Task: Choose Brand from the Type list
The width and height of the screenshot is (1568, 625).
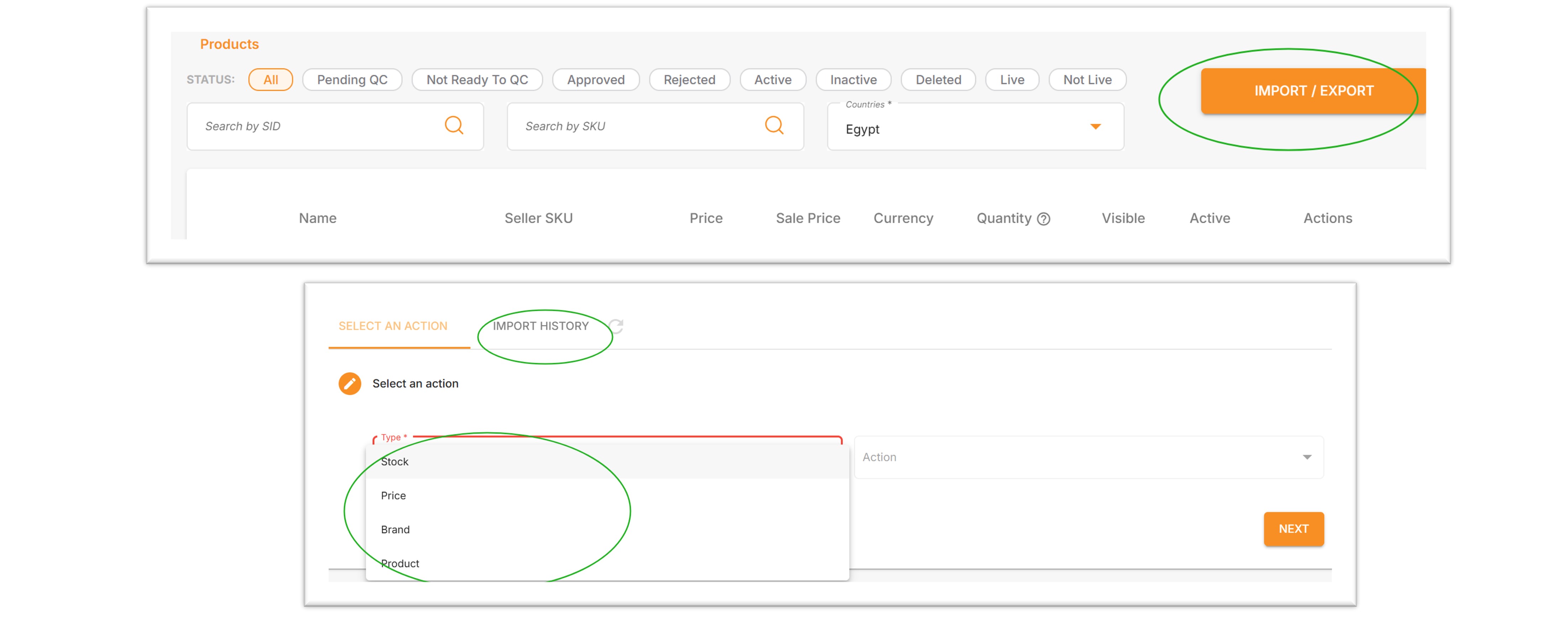Action: [x=607, y=529]
